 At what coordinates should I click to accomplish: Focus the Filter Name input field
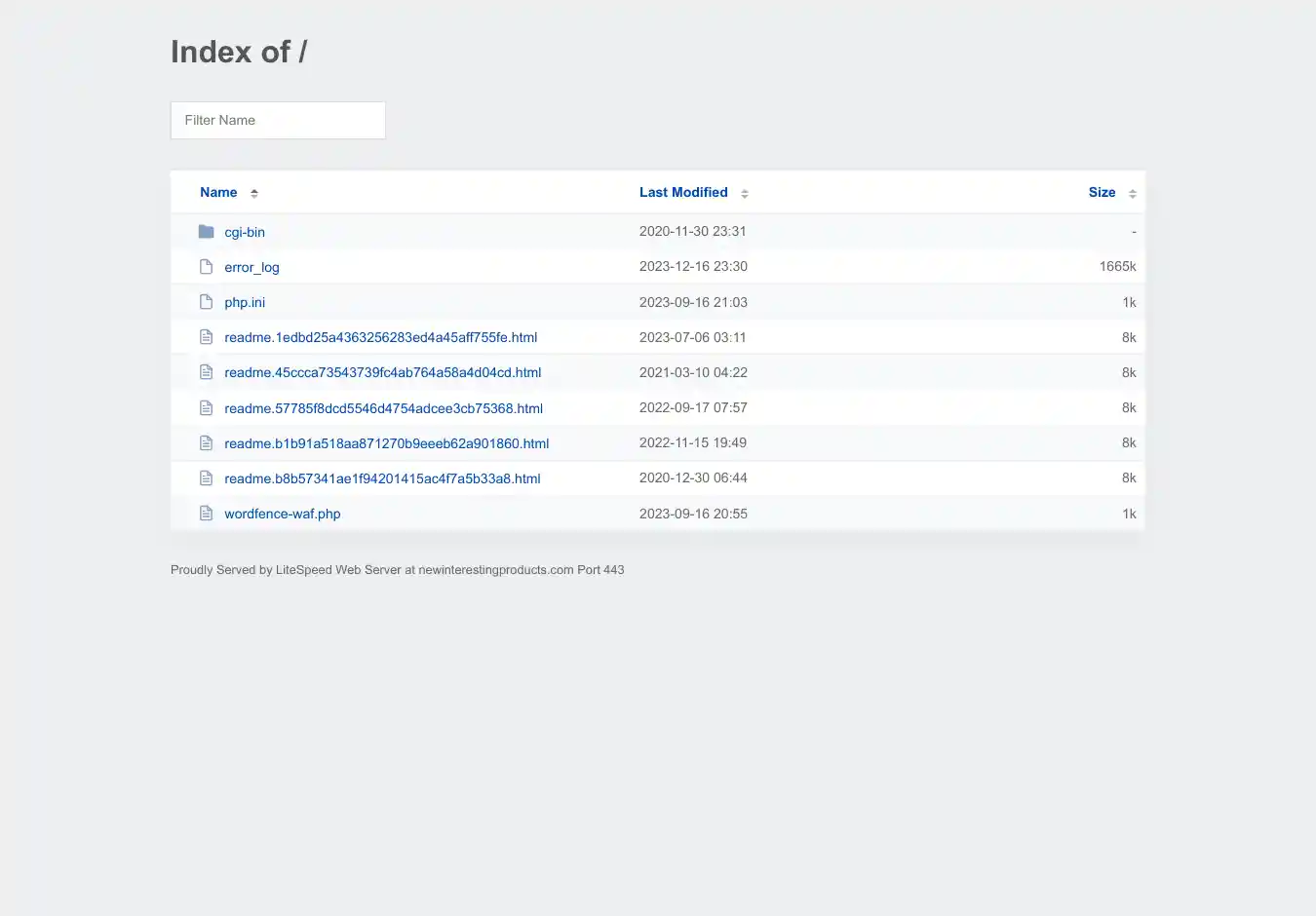[x=278, y=121]
